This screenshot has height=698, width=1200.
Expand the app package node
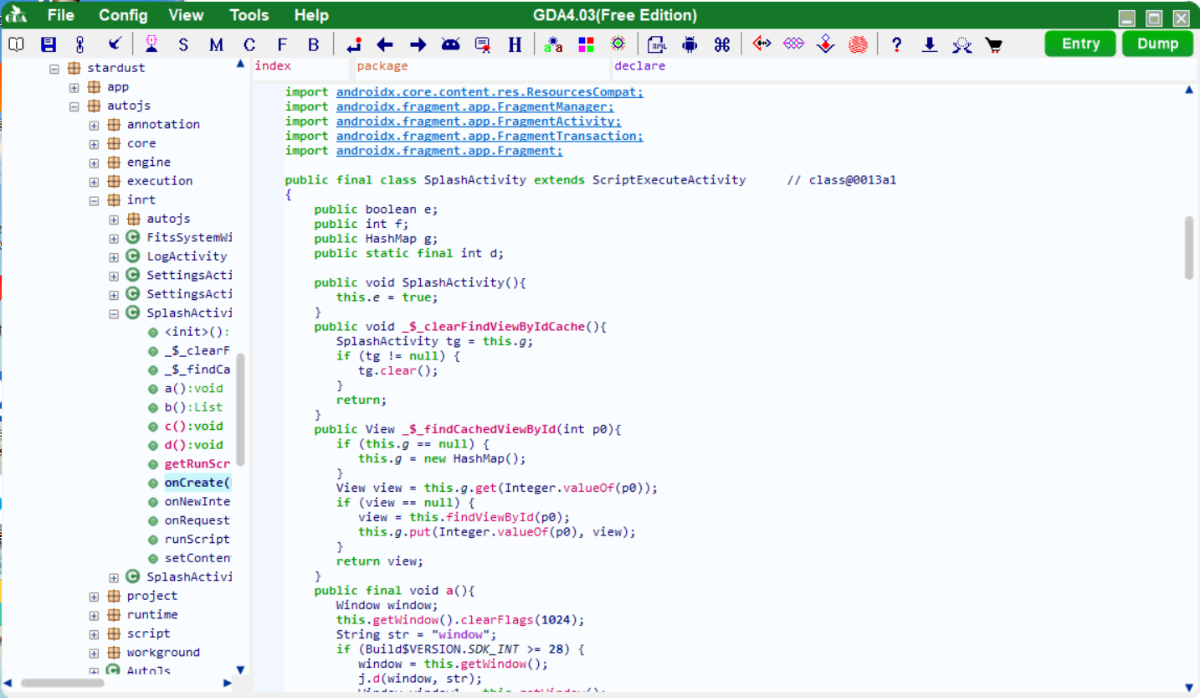(74, 87)
